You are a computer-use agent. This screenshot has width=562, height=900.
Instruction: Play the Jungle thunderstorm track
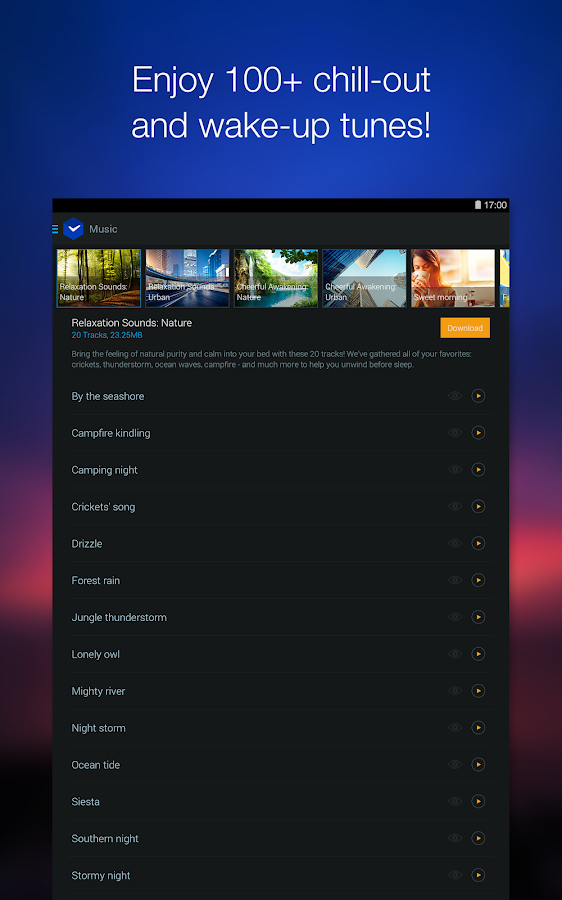478,617
